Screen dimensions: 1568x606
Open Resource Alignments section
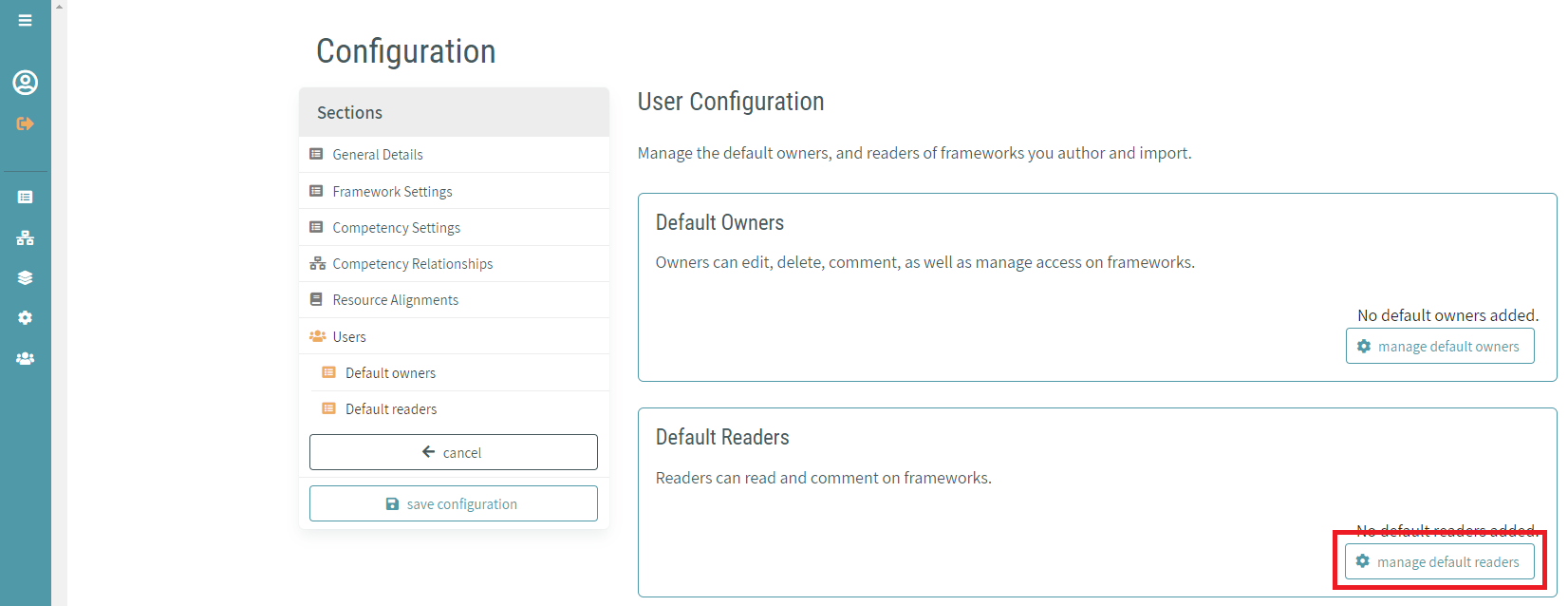(454, 299)
